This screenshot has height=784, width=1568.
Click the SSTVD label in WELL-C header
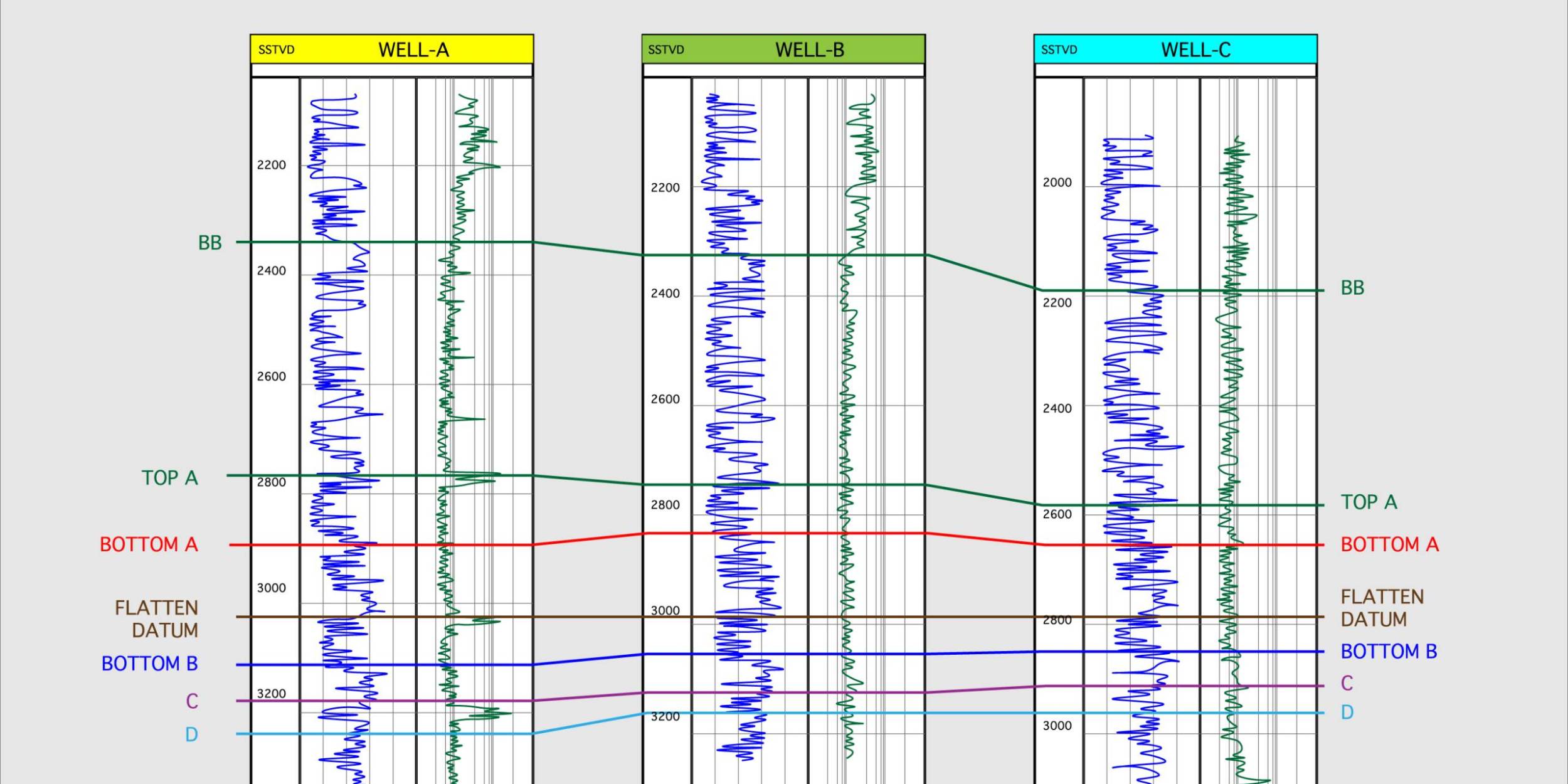click(1059, 50)
